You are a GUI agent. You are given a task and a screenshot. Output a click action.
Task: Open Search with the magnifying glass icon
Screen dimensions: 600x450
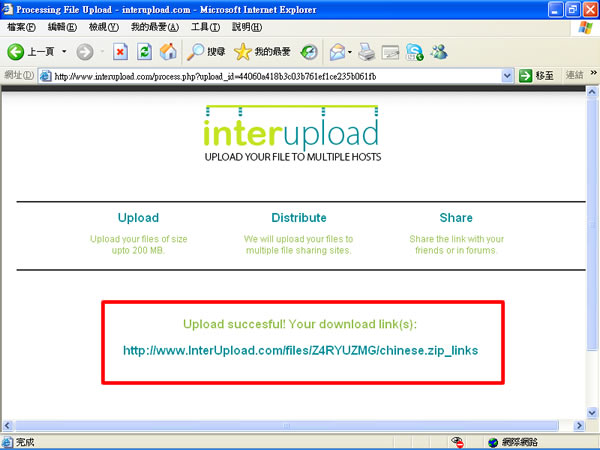tap(195, 52)
